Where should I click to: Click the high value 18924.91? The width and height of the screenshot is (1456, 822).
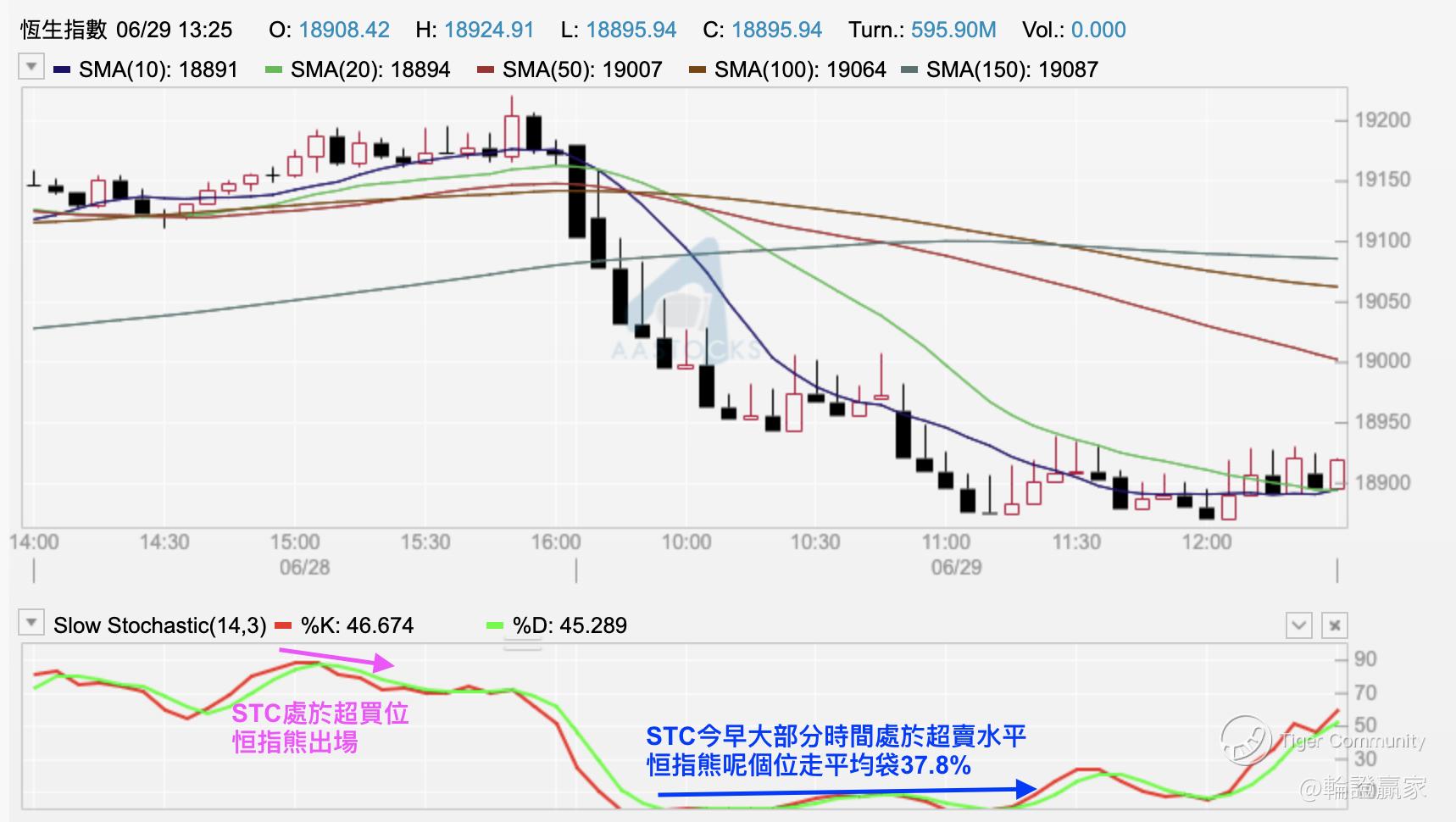point(489,30)
